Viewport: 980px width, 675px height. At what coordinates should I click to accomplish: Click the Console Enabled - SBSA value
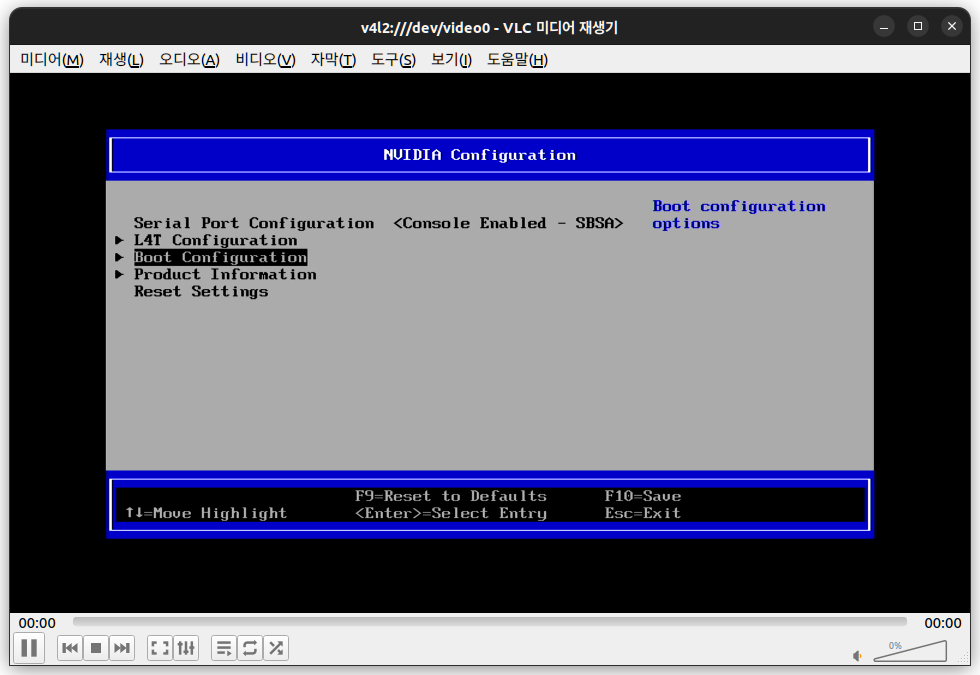click(508, 223)
